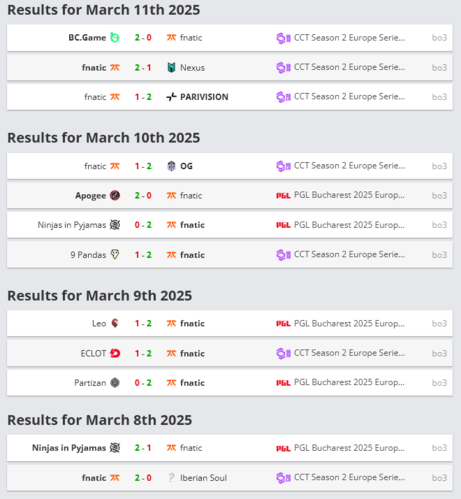
Task: Open the PARIVISION team name link
Action: 204,97
